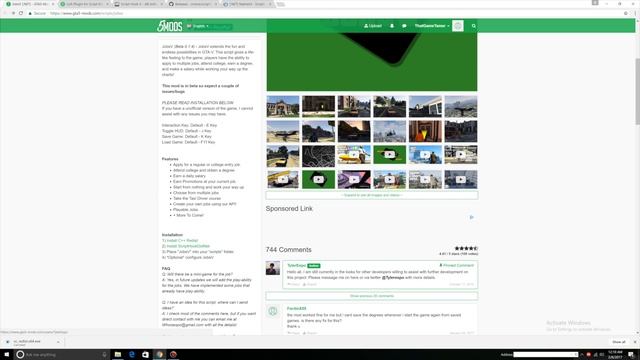The image size is (640, 360).
Task: Open first thumbnail in the first gallery row
Action: click(x=283, y=106)
